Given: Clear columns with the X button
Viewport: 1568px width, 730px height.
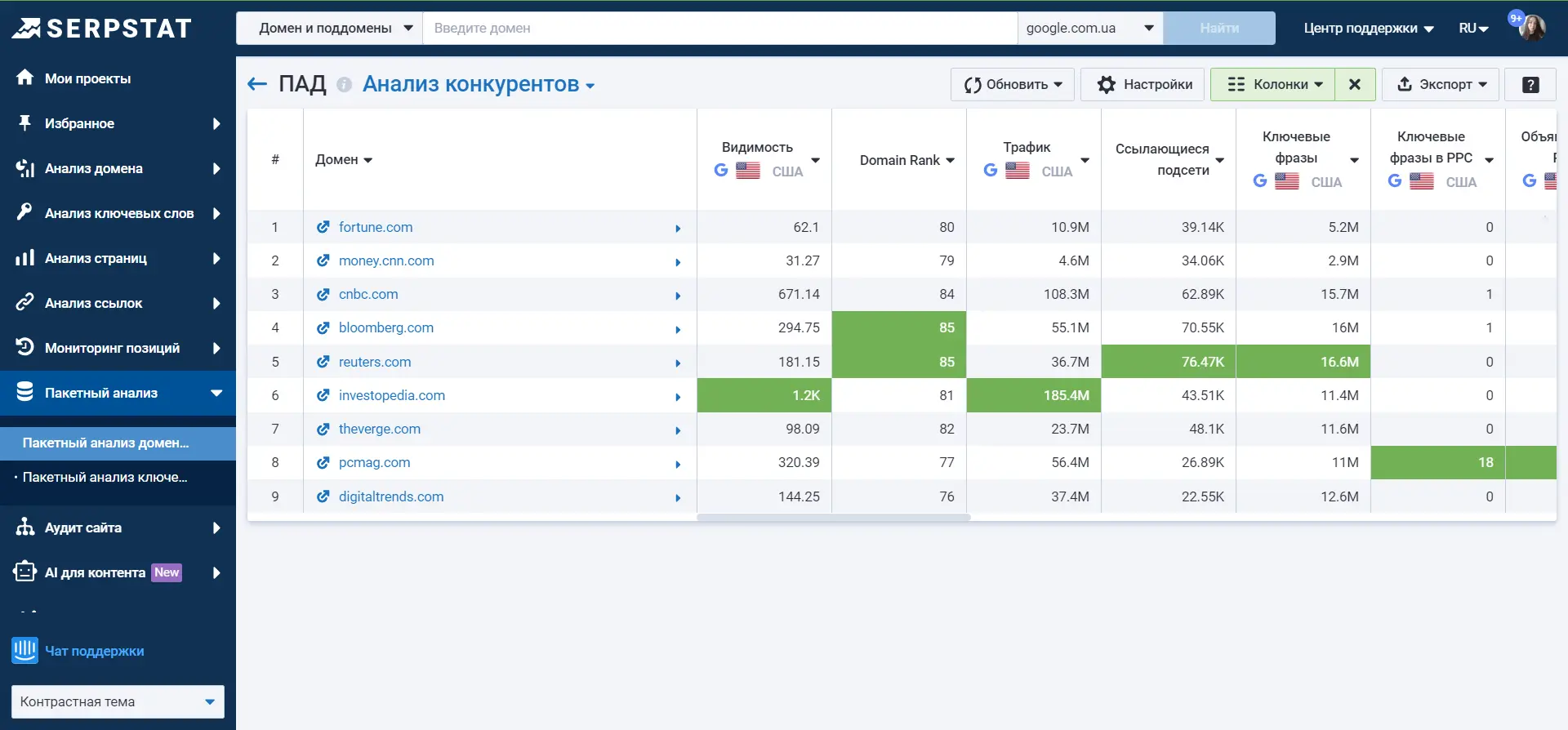Looking at the screenshot, I should (1355, 84).
